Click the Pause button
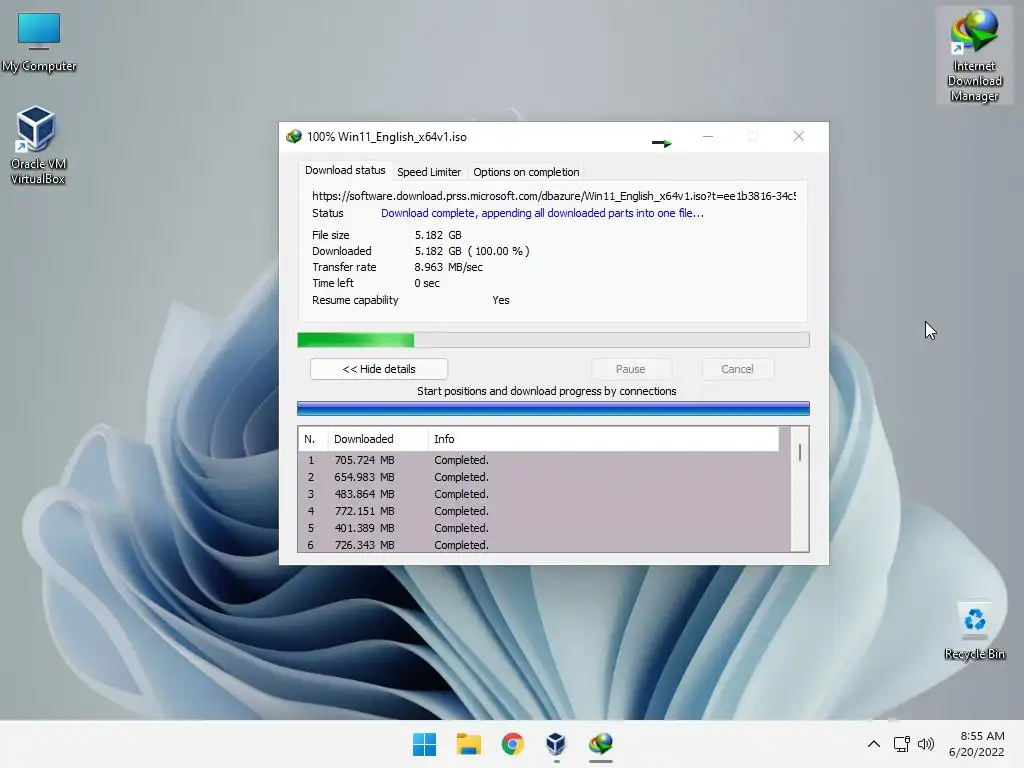 pos(631,369)
